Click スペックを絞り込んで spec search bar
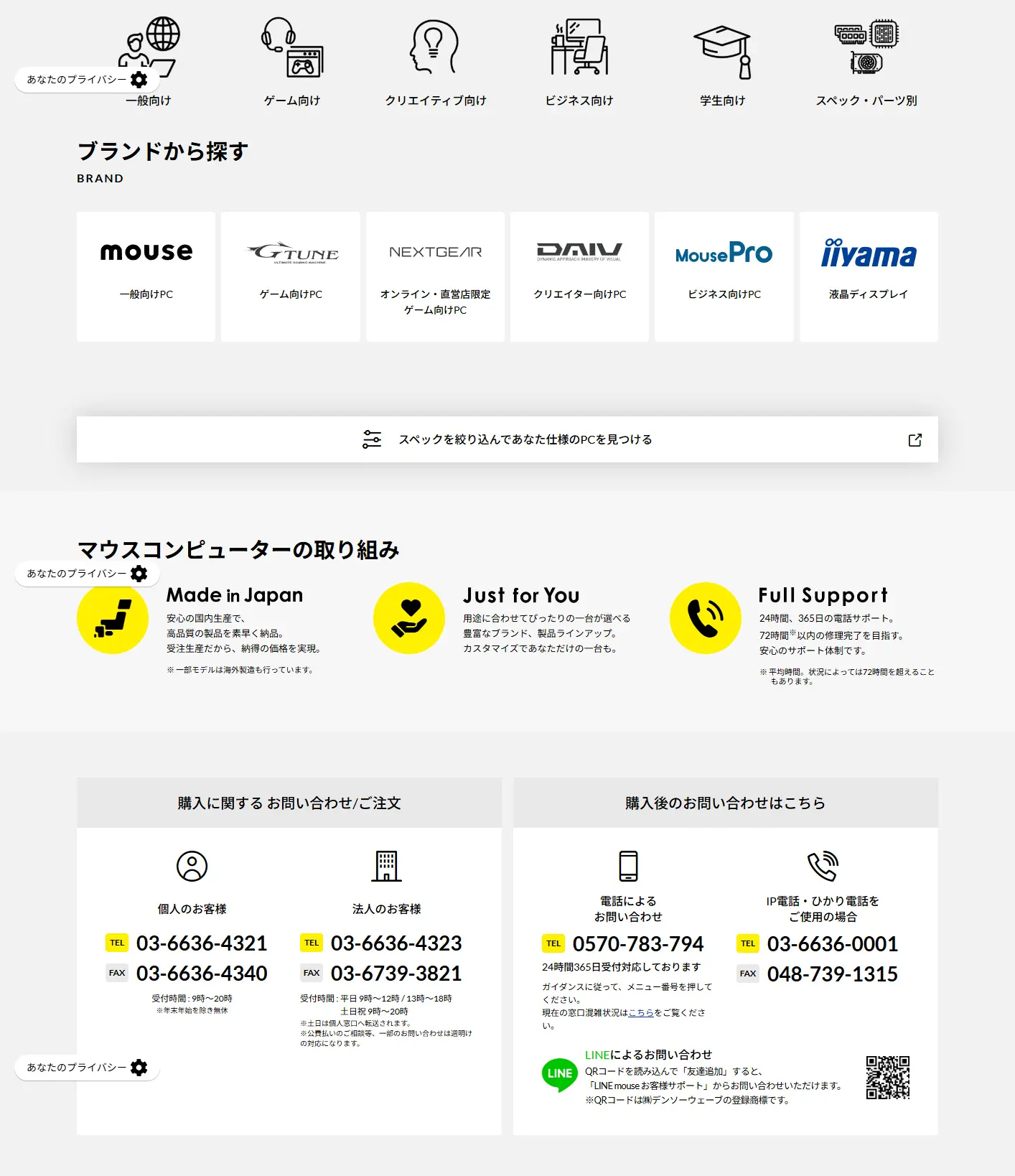 coord(507,439)
